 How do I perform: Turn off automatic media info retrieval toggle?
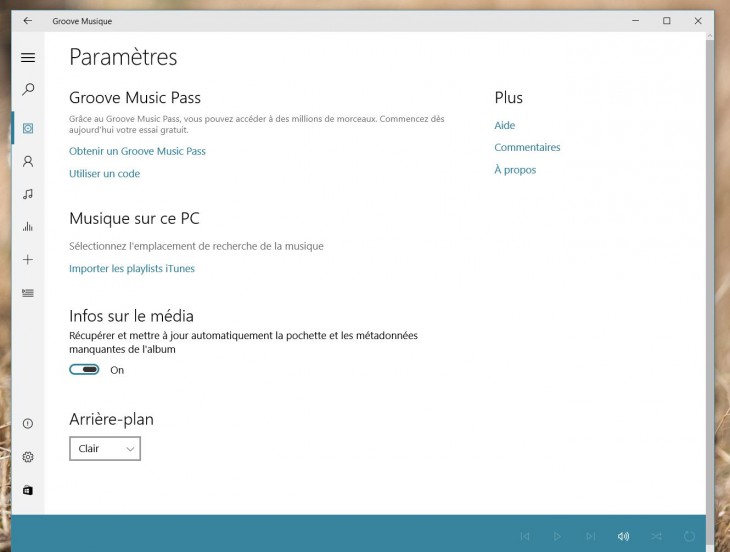point(84,370)
